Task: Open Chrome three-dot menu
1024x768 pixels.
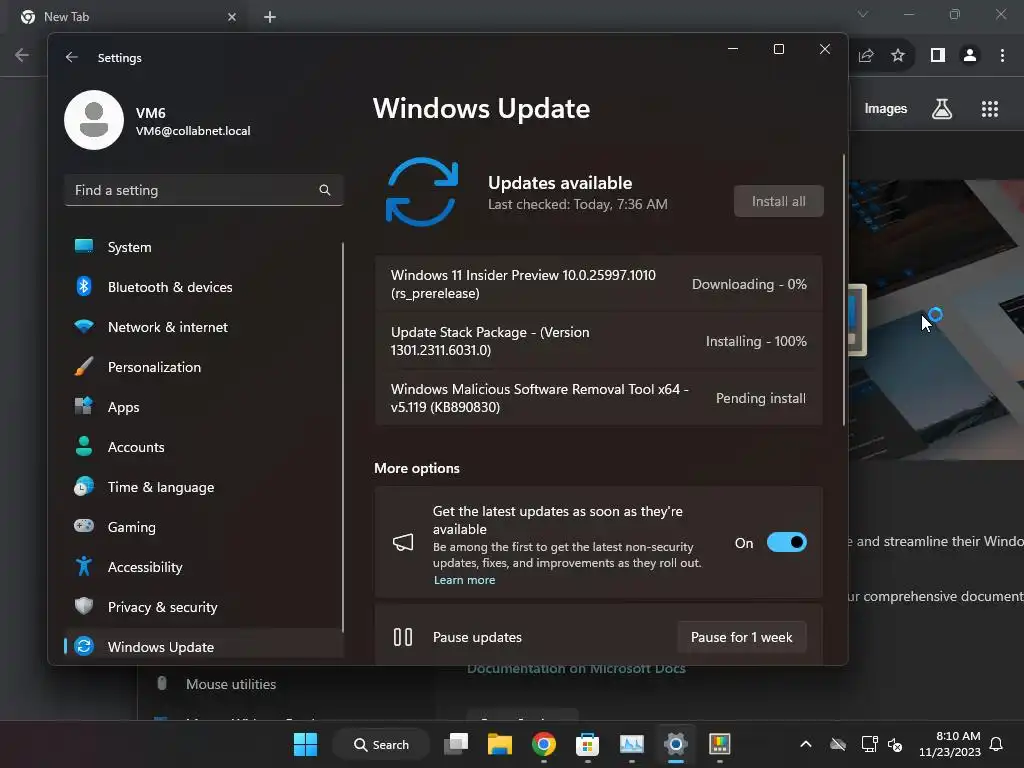Action: pos(1002,56)
